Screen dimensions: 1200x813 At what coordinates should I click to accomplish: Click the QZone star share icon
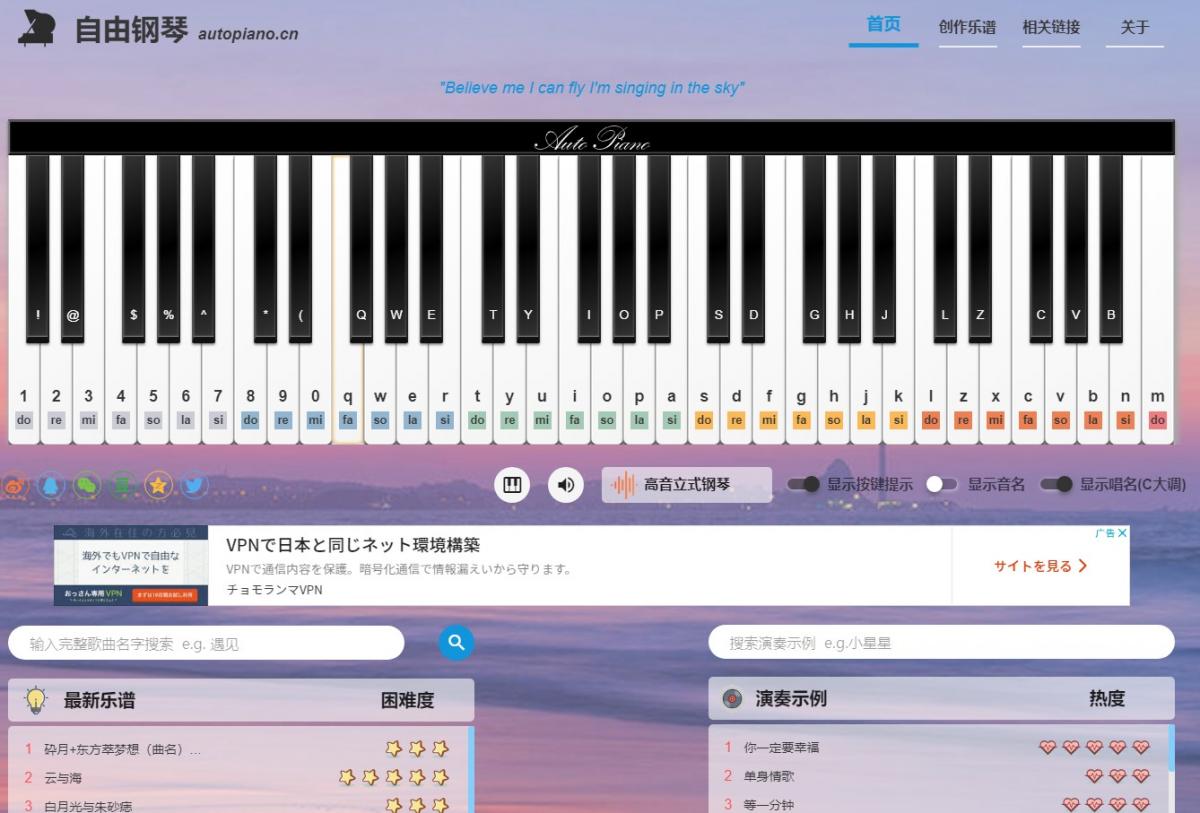click(157, 486)
